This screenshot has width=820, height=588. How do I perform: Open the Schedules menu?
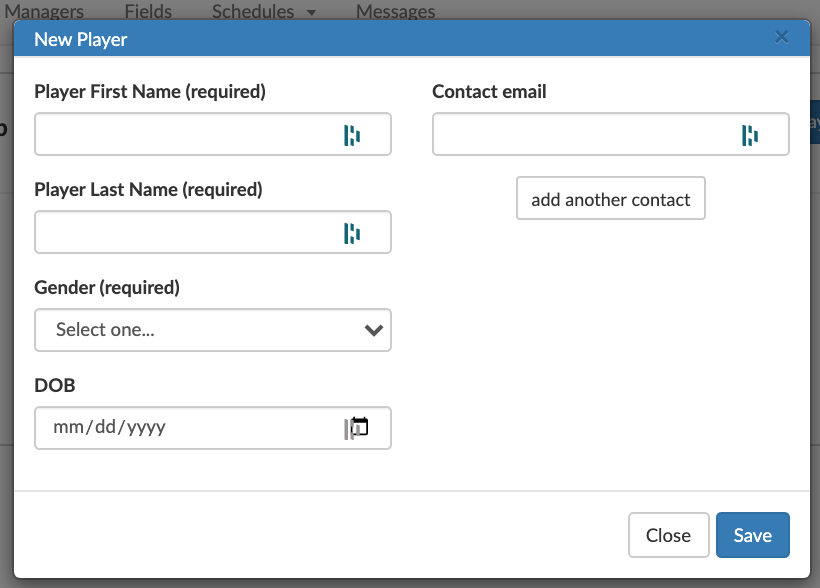tap(253, 12)
